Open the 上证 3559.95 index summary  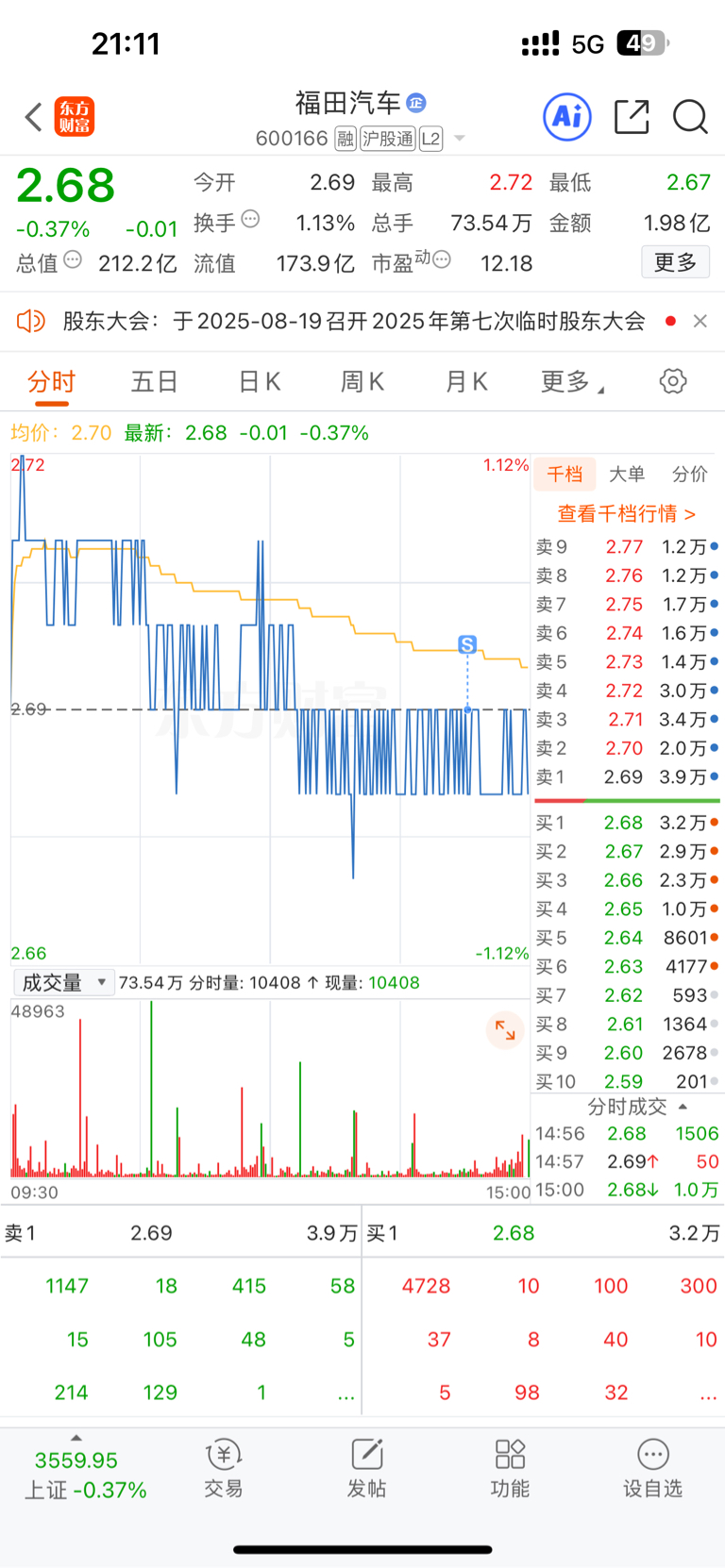point(85,1476)
